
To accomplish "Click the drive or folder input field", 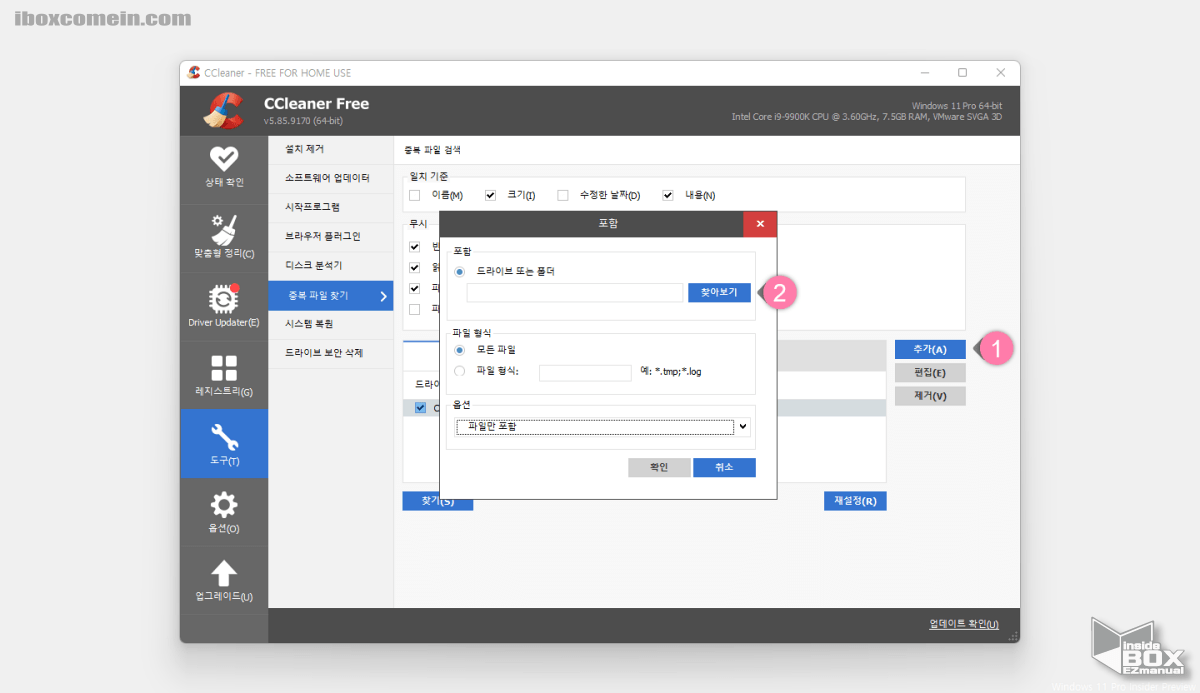I will [x=575, y=292].
